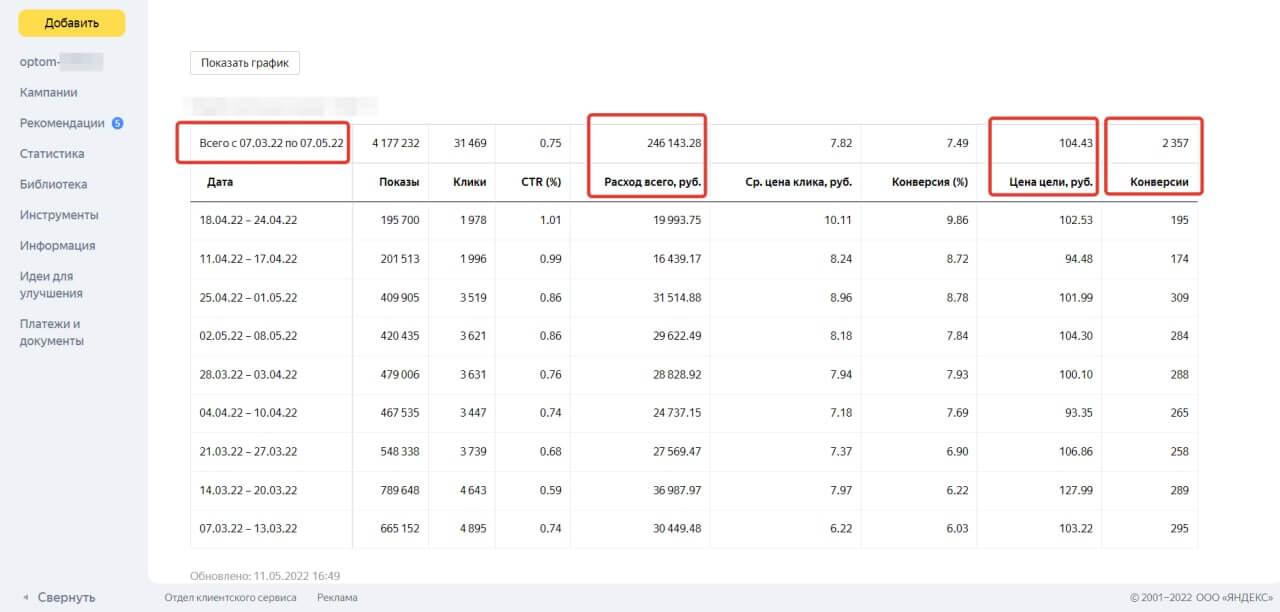This screenshot has height=612, width=1280.
Task: Click total goal price 104.43
Action: pos(1077,143)
